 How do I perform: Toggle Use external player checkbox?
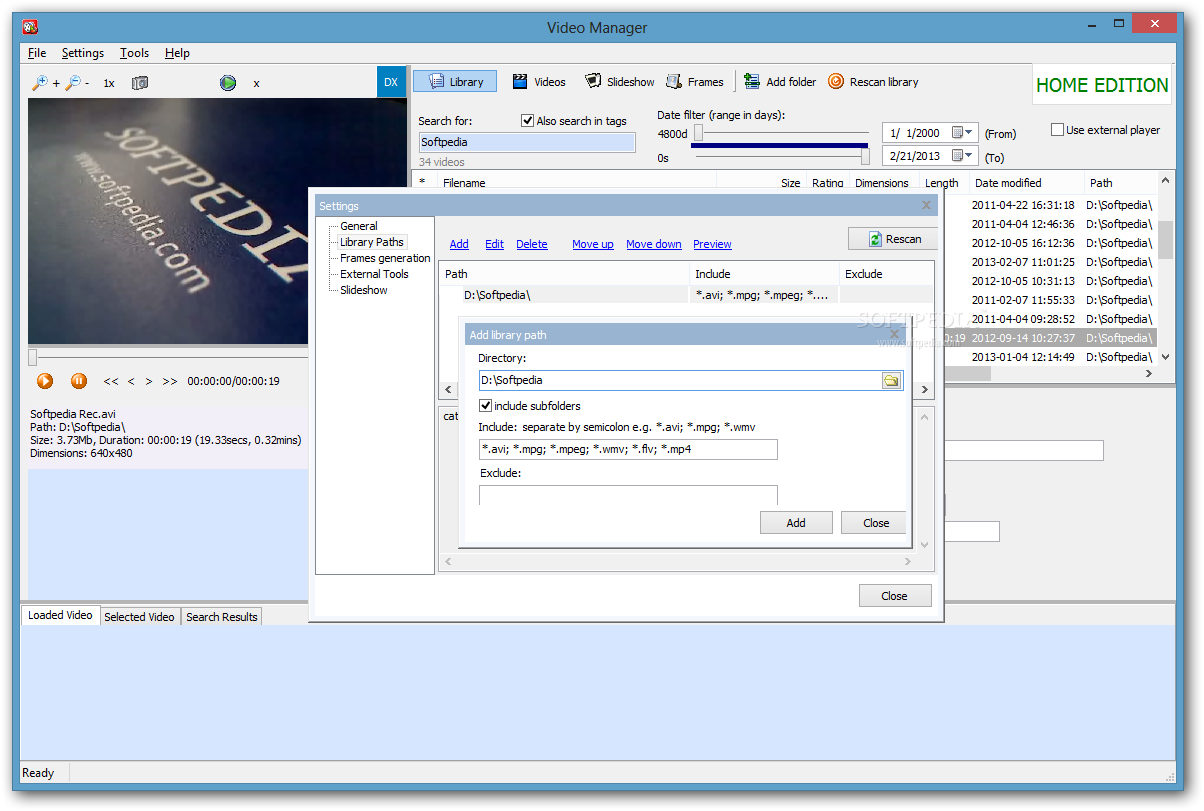(1057, 130)
